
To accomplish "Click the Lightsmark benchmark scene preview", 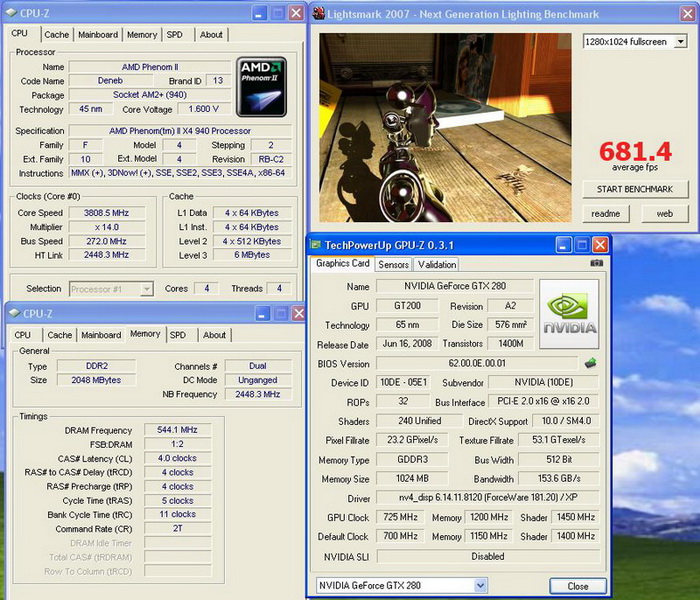I will pos(445,127).
